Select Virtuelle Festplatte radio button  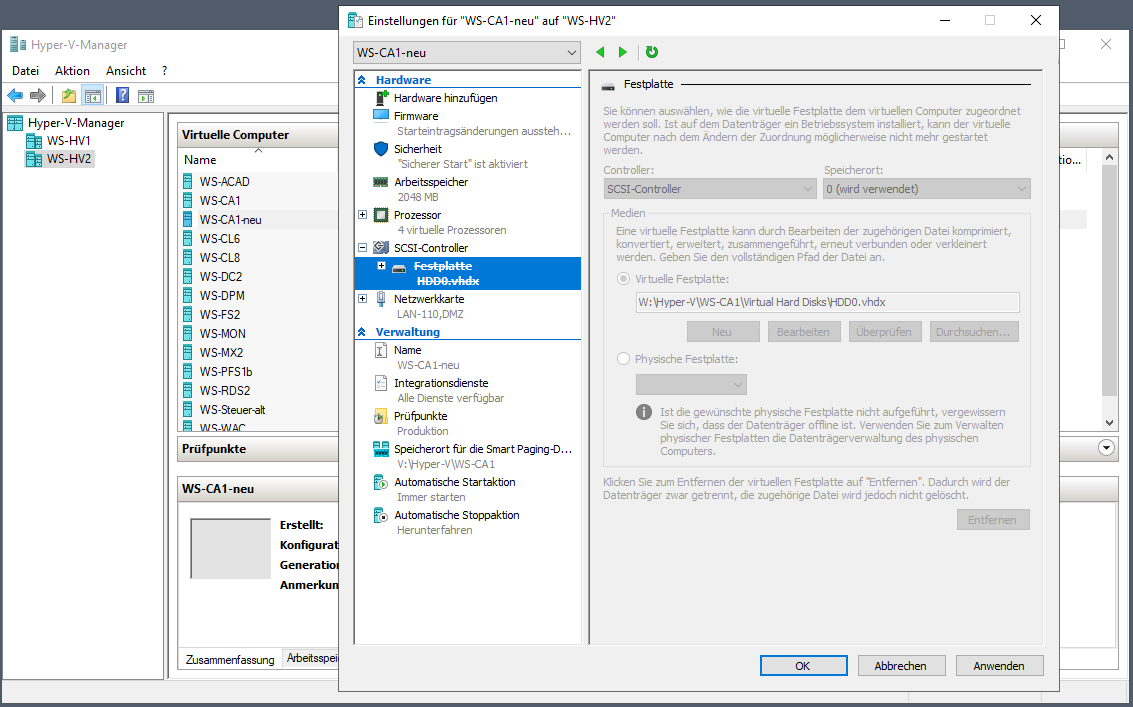point(623,279)
